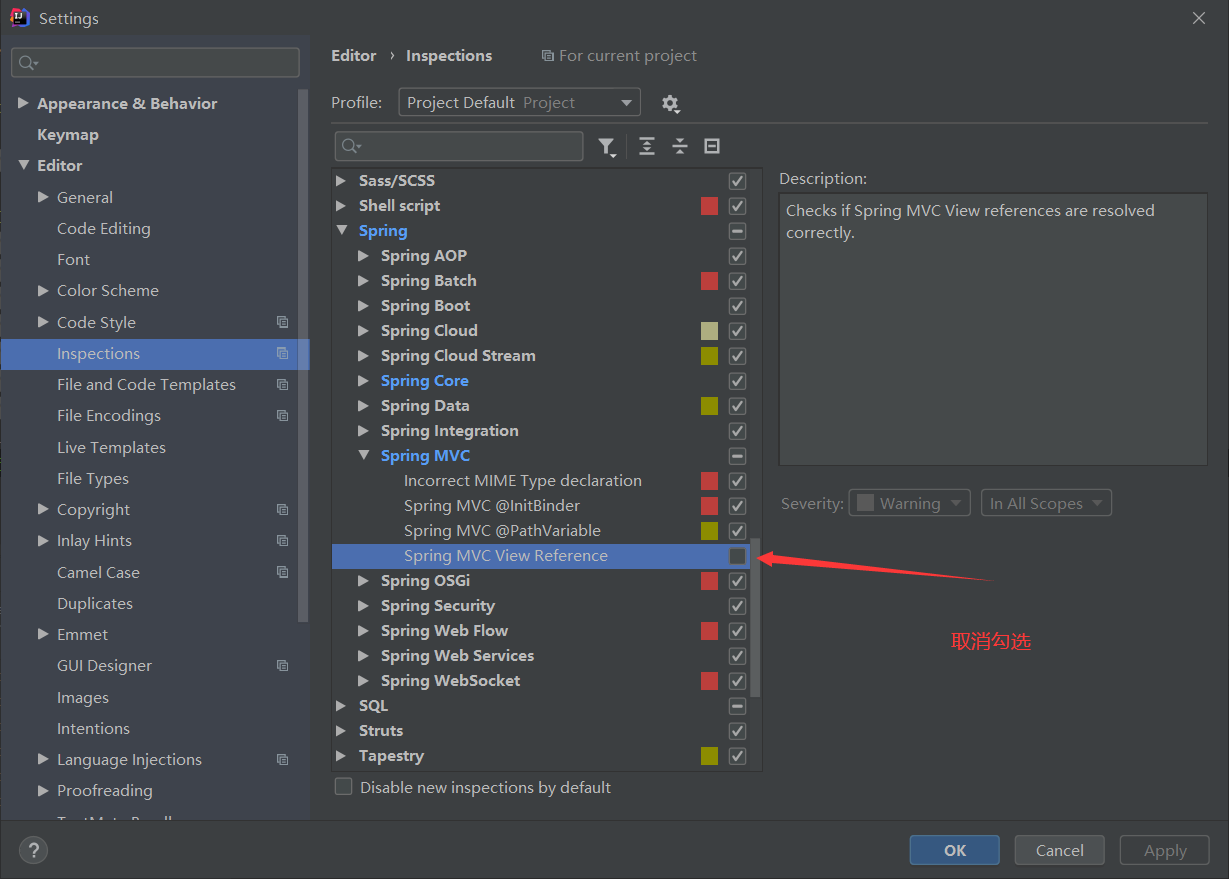Collapse the Spring inspections group
The height and width of the screenshot is (879, 1229).
[342, 231]
